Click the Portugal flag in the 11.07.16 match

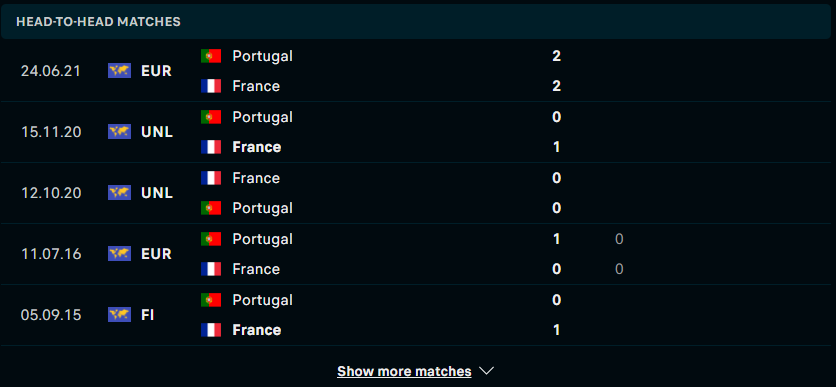click(211, 238)
